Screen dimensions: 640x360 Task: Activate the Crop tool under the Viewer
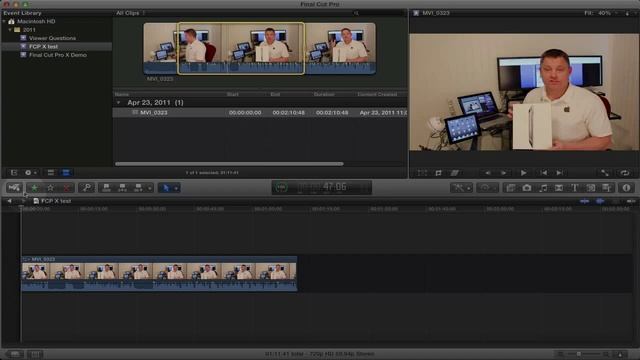pos(438,173)
